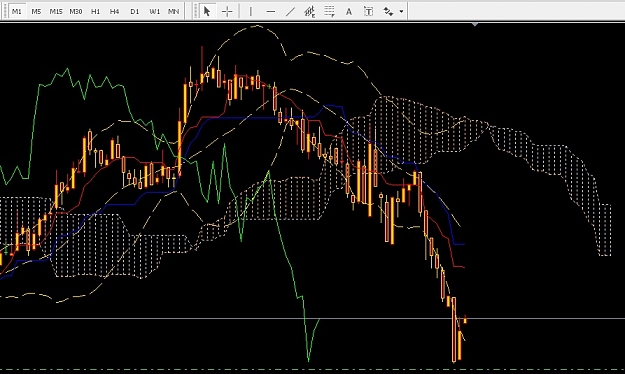Switch chart to M30 timeframe
This screenshot has height=374, width=625.
(76, 11)
